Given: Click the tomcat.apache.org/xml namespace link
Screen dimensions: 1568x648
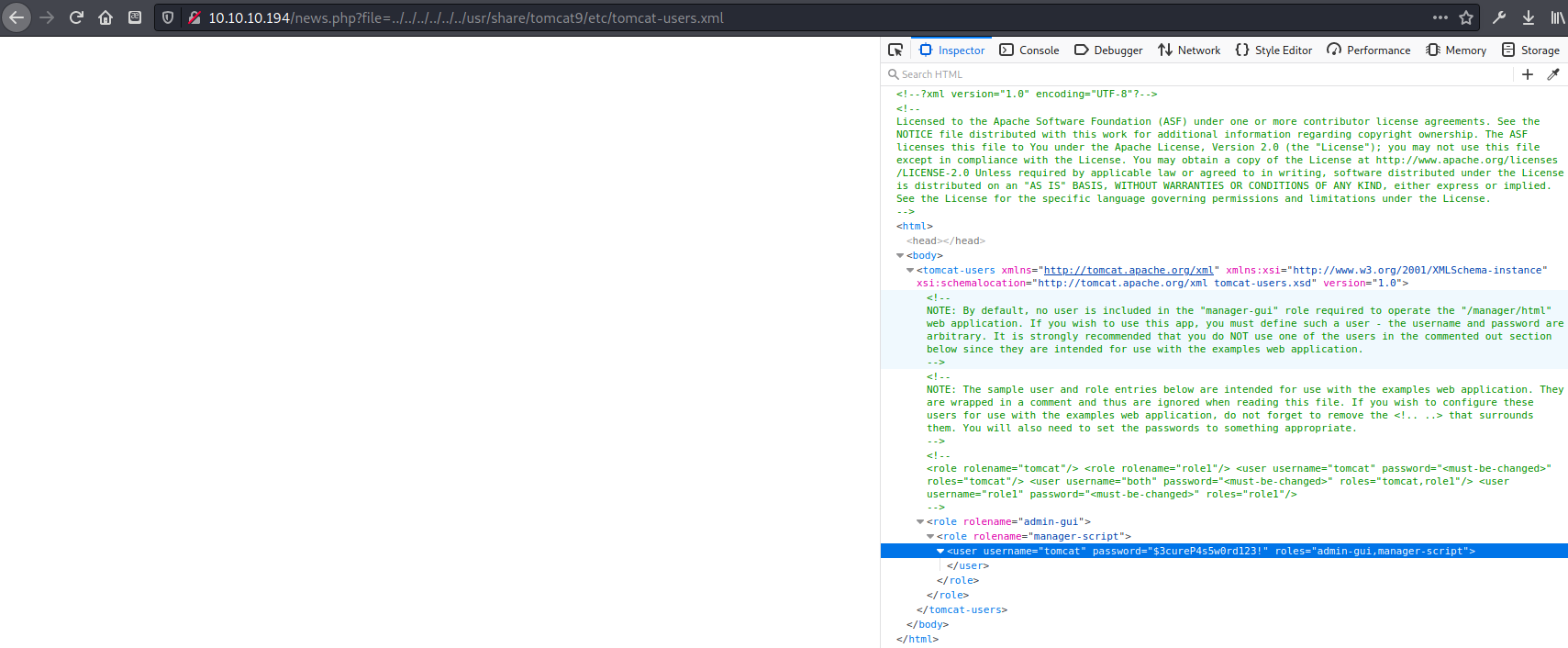Looking at the screenshot, I should pyautogui.click(x=1128, y=271).
